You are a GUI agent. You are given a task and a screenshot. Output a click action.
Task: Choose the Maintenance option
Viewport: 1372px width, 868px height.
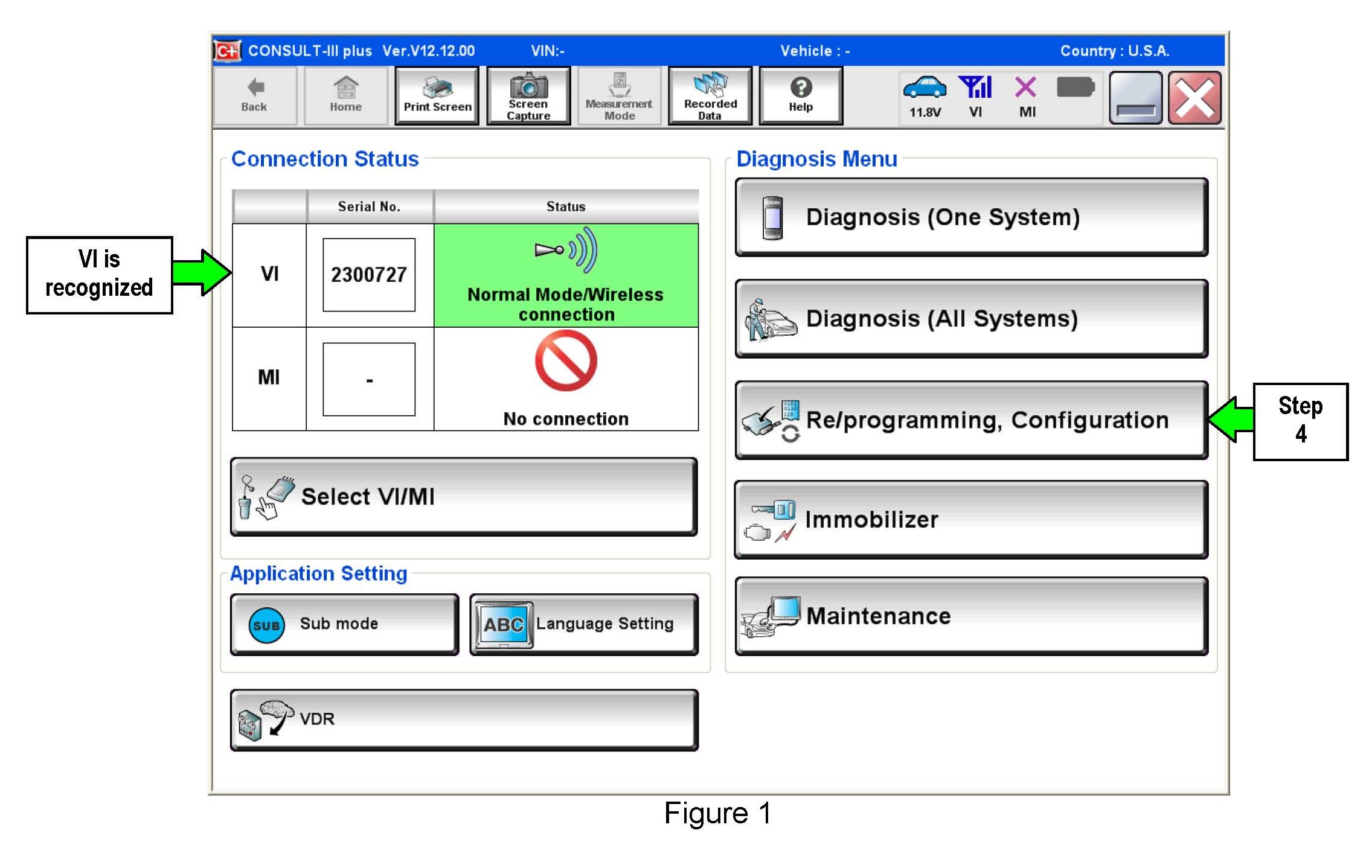click(x=971, y=616)
